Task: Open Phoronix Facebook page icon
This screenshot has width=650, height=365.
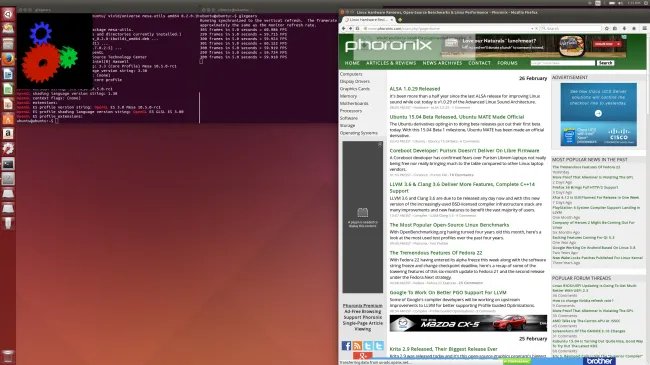Action: coord(346,346)
